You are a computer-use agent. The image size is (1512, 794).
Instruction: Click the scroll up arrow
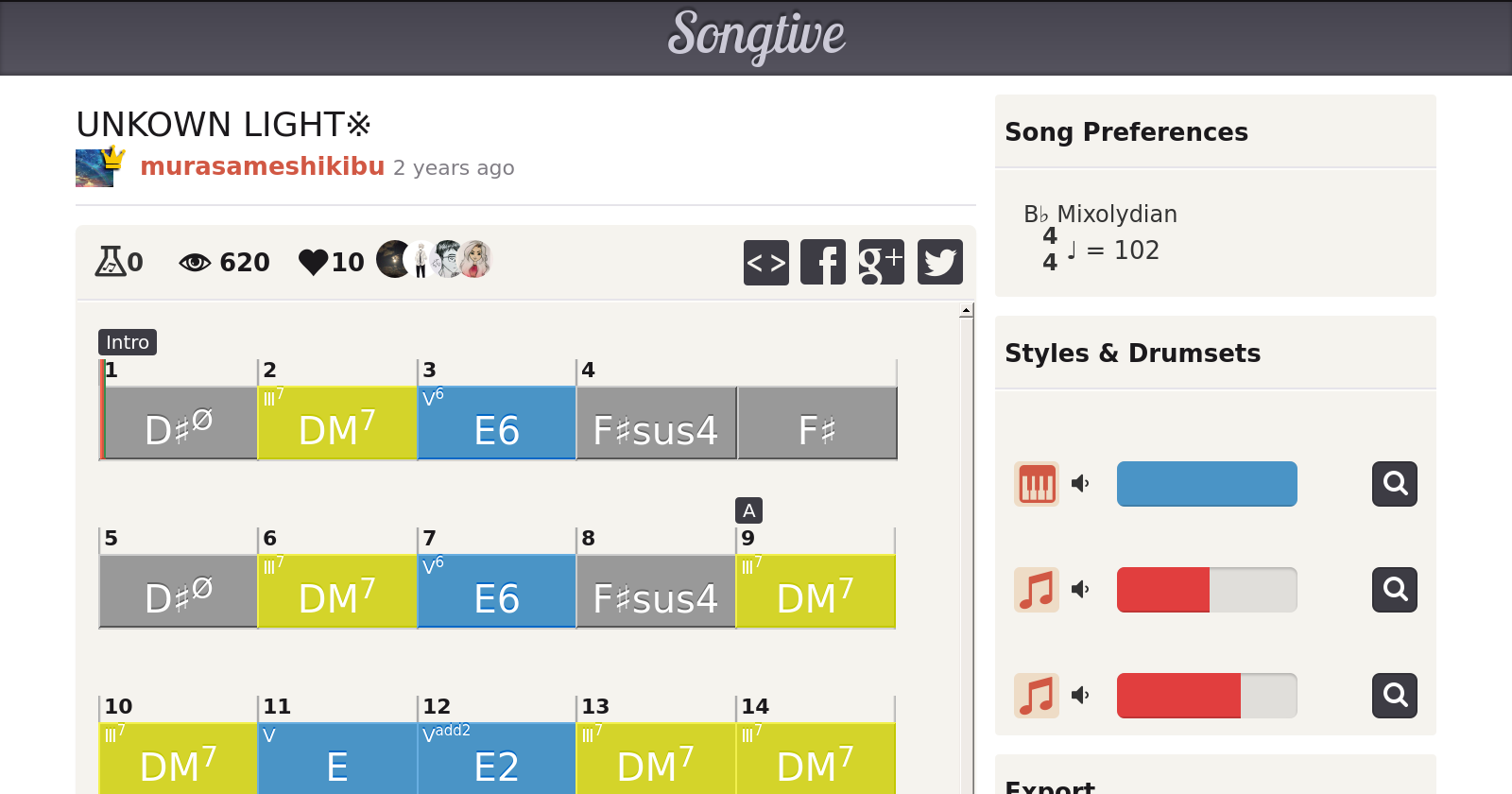click(966, 310)
